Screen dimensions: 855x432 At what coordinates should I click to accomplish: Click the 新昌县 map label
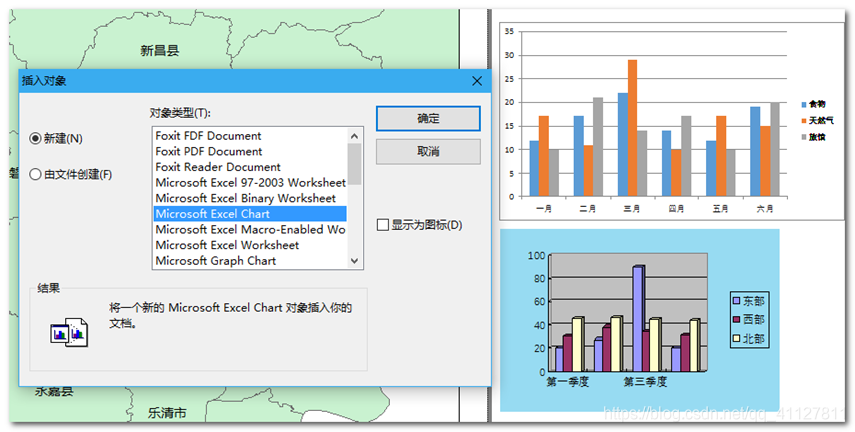tap(160, 51)
